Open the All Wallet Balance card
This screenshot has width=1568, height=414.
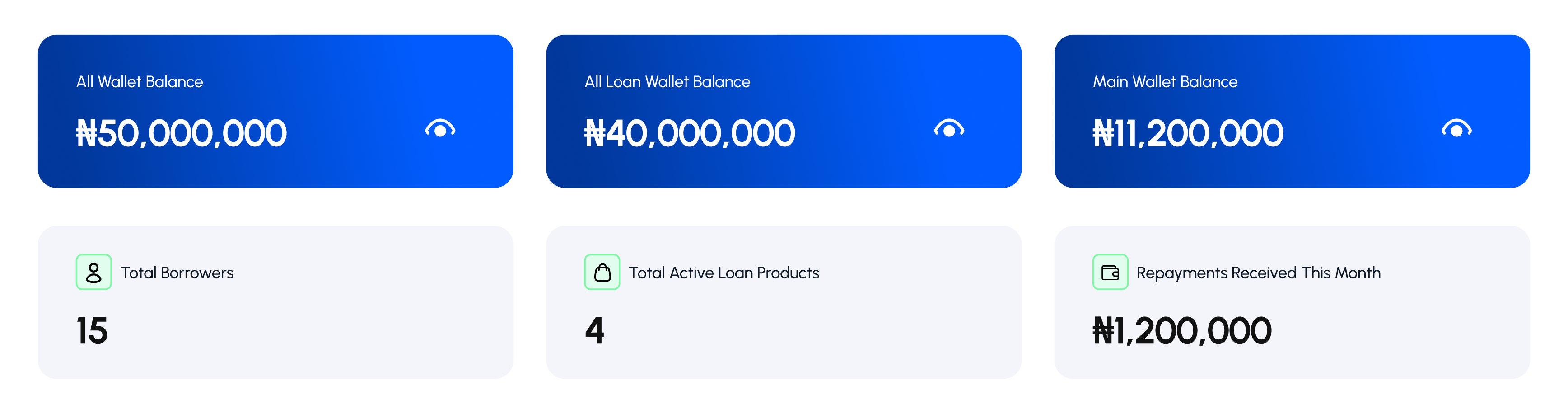click(275, 112)
